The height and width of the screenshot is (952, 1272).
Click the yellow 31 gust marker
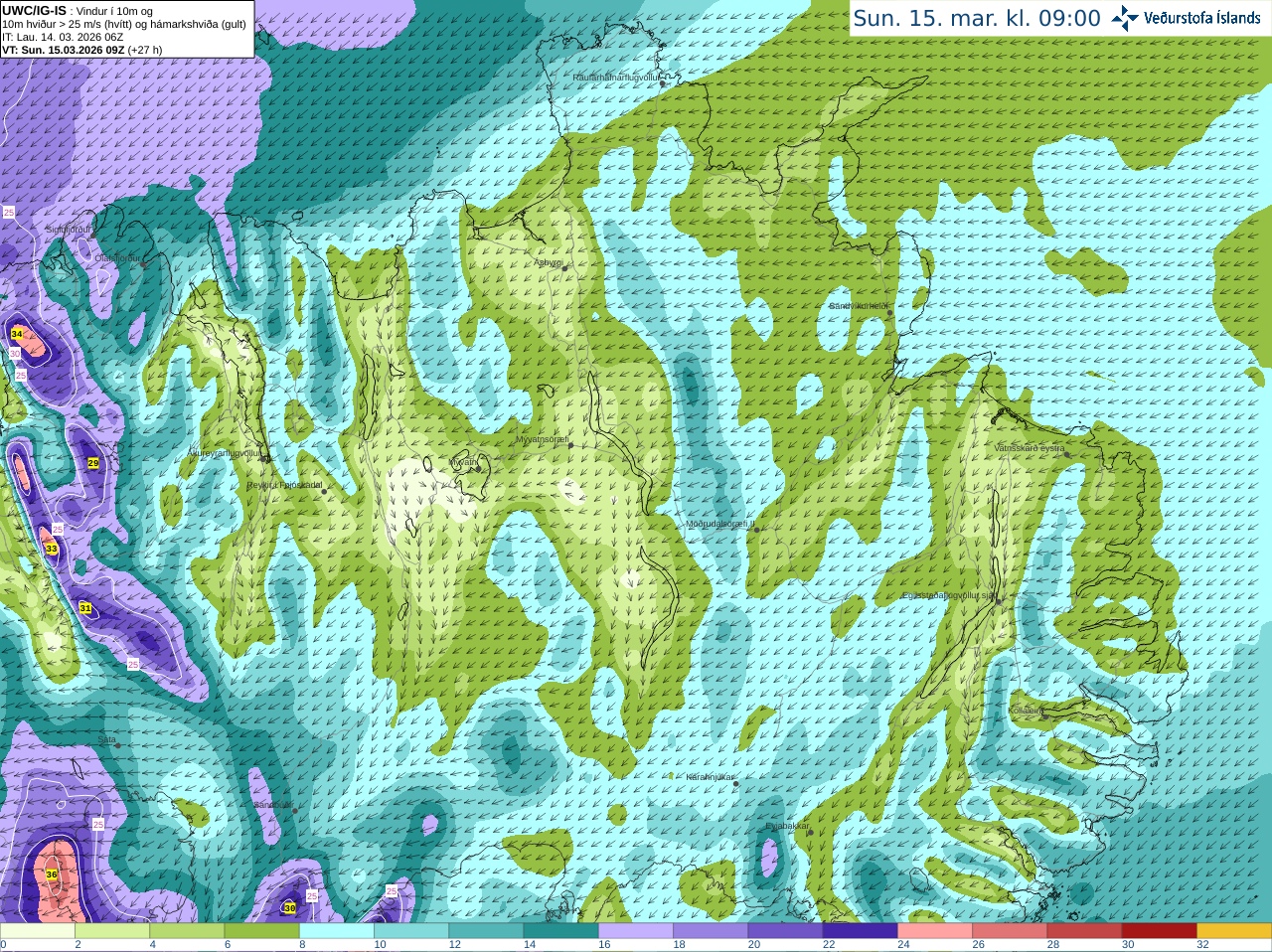(85, 608)
